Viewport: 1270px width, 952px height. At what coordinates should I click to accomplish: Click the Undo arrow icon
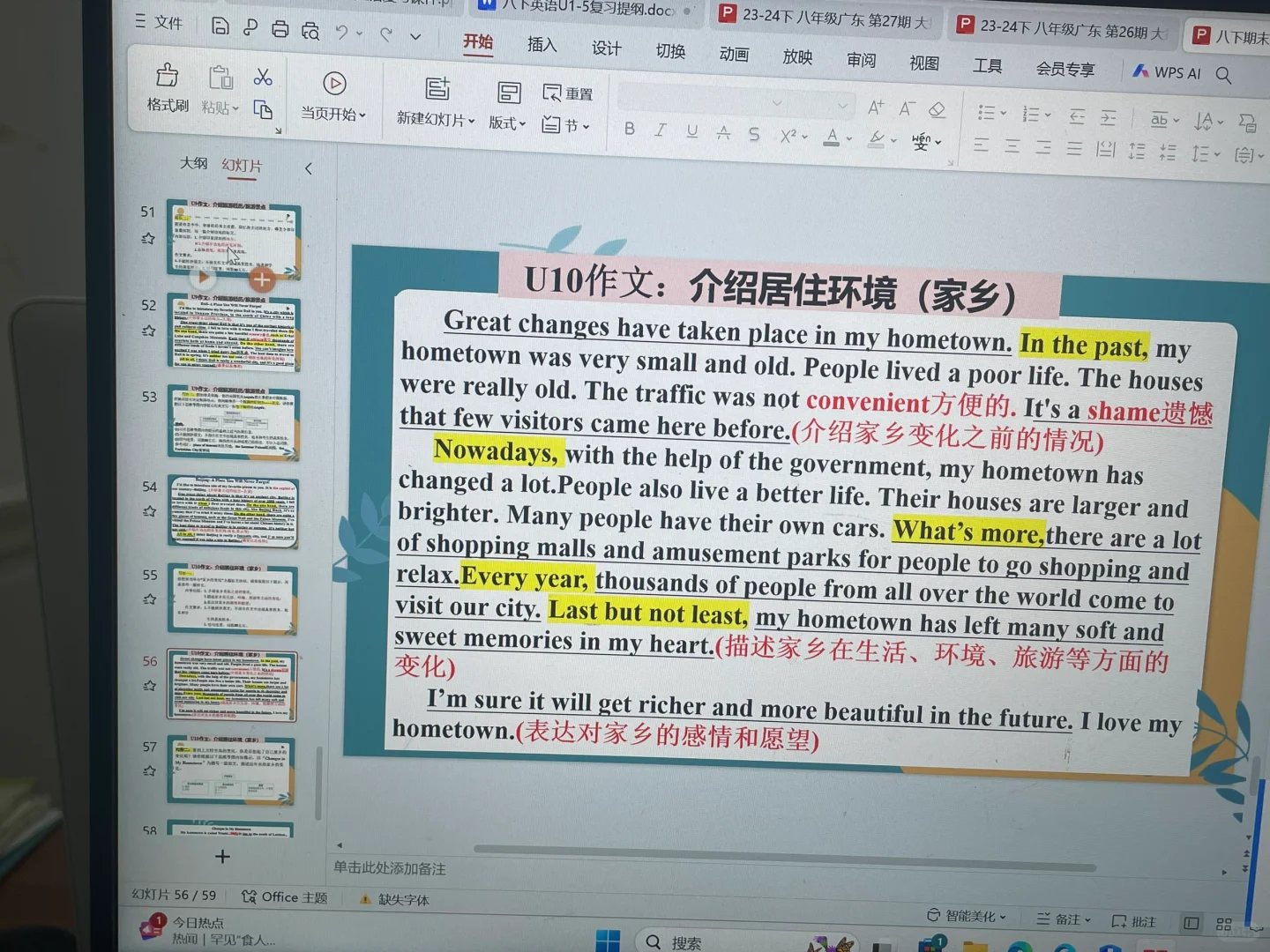pyautogui.click(x=341, y=33)
